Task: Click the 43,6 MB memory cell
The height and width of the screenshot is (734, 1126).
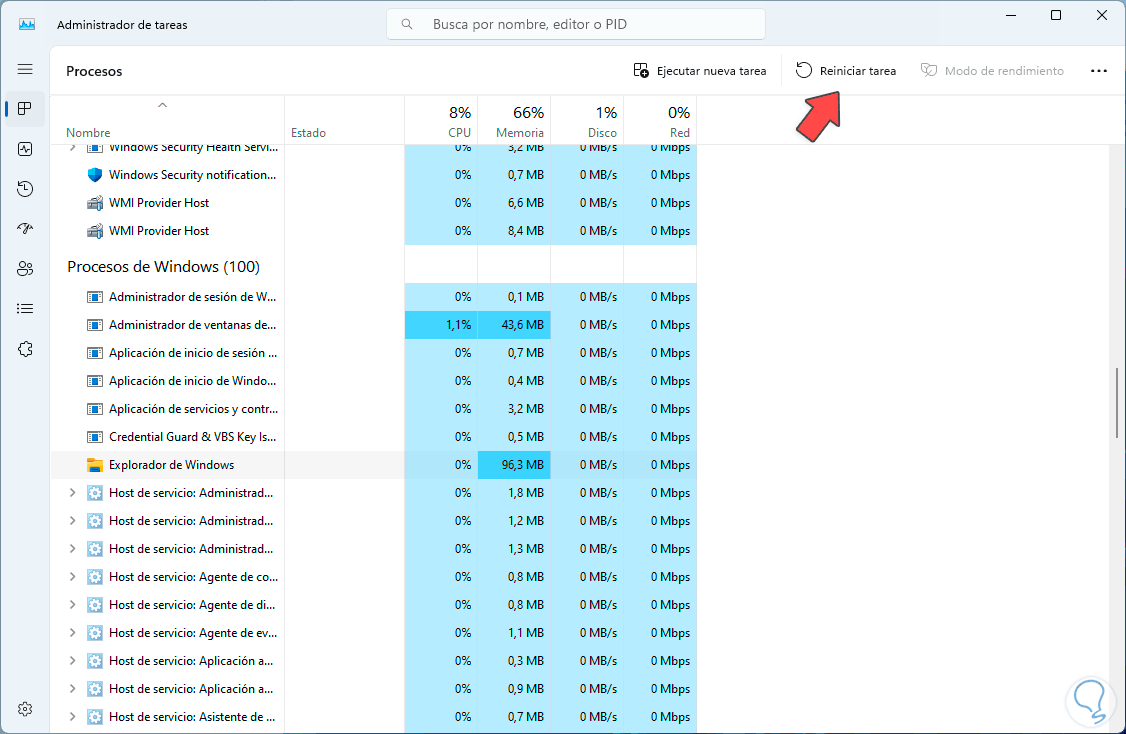Action: coord(514,325)
